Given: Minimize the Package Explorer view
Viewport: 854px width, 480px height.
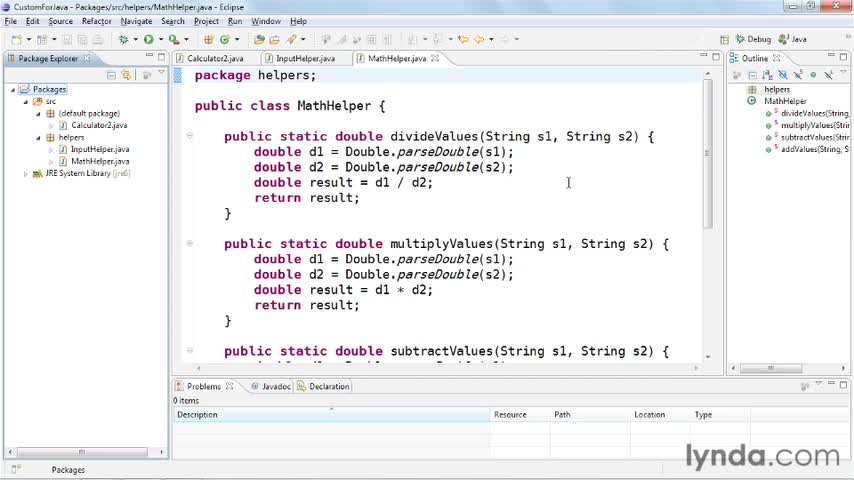Looking at the screenshot, I should tap(149, 56).
